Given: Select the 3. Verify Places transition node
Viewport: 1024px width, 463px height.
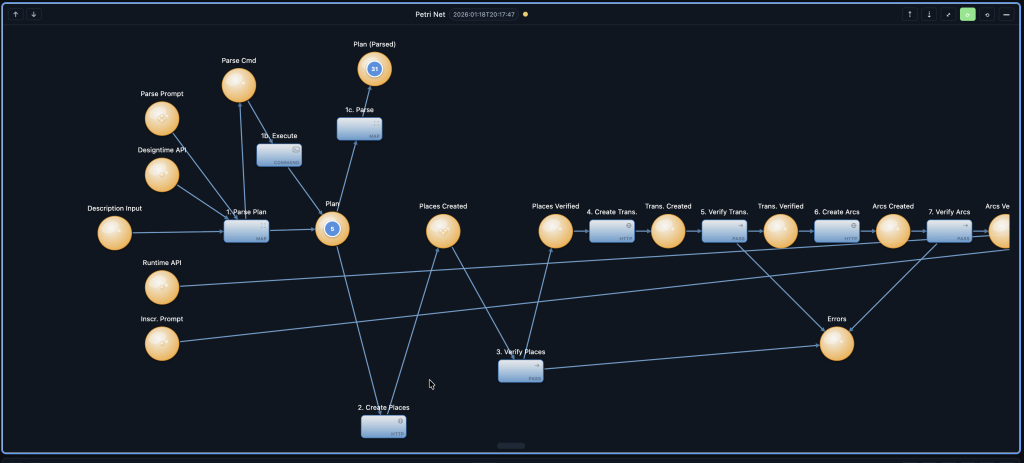Looking at the screenshot, I should tap(521, 371).
